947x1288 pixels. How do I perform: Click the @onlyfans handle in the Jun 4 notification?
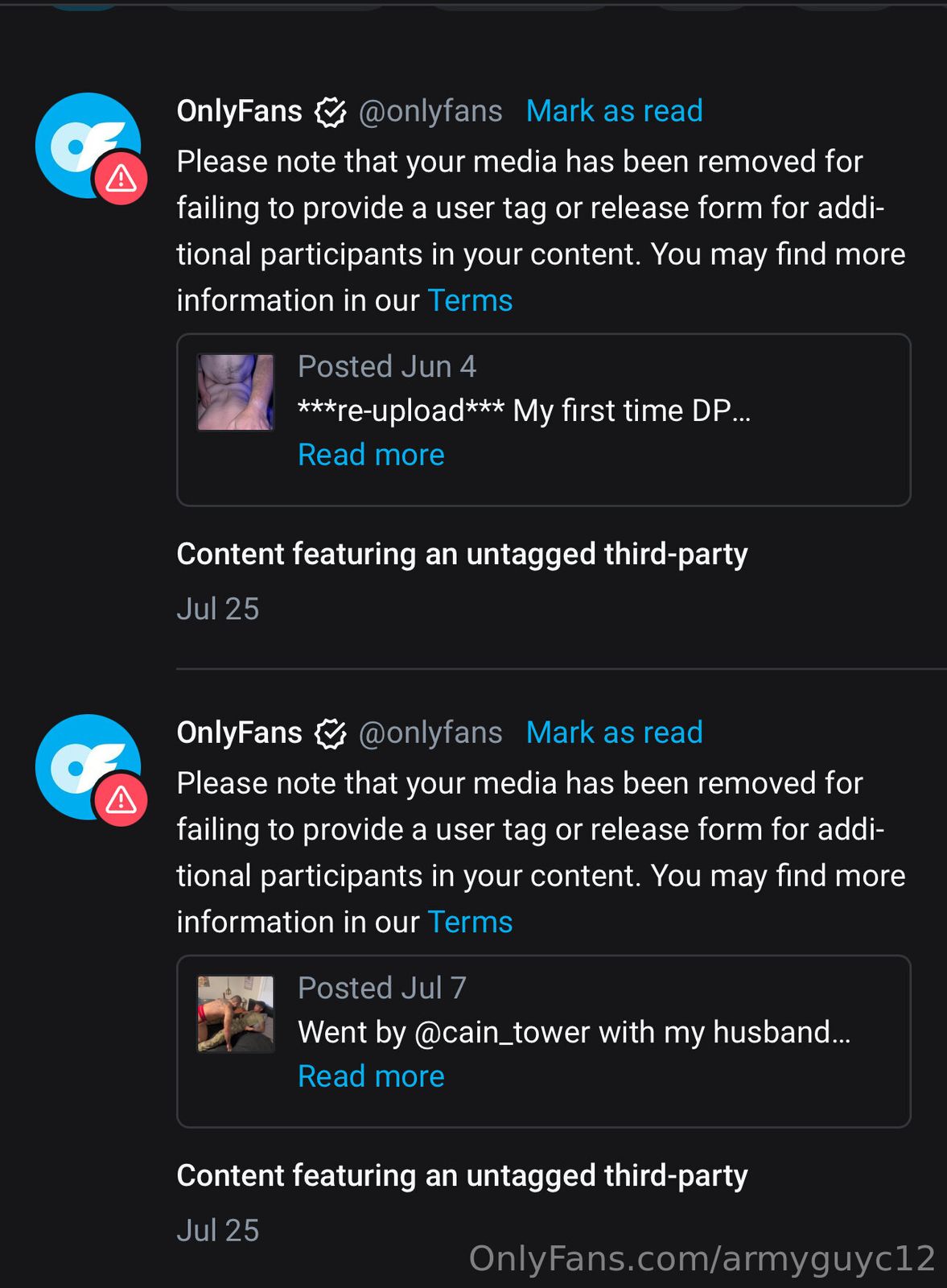(x=430, y=111)
